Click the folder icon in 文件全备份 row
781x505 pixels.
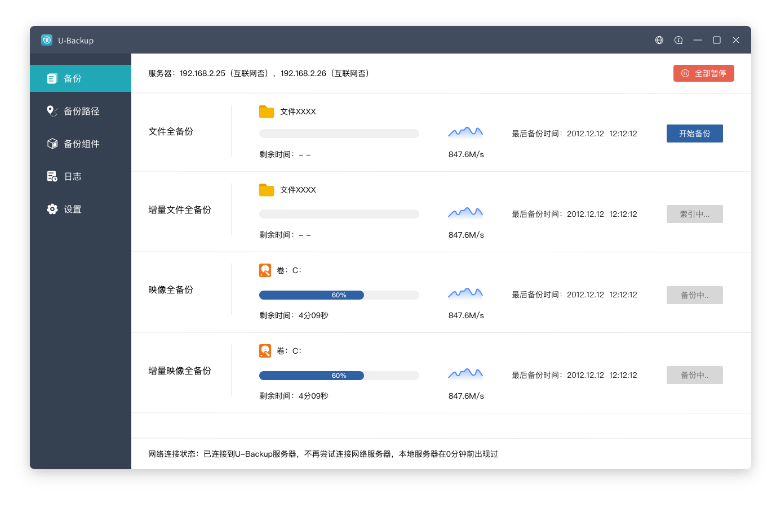266,112
